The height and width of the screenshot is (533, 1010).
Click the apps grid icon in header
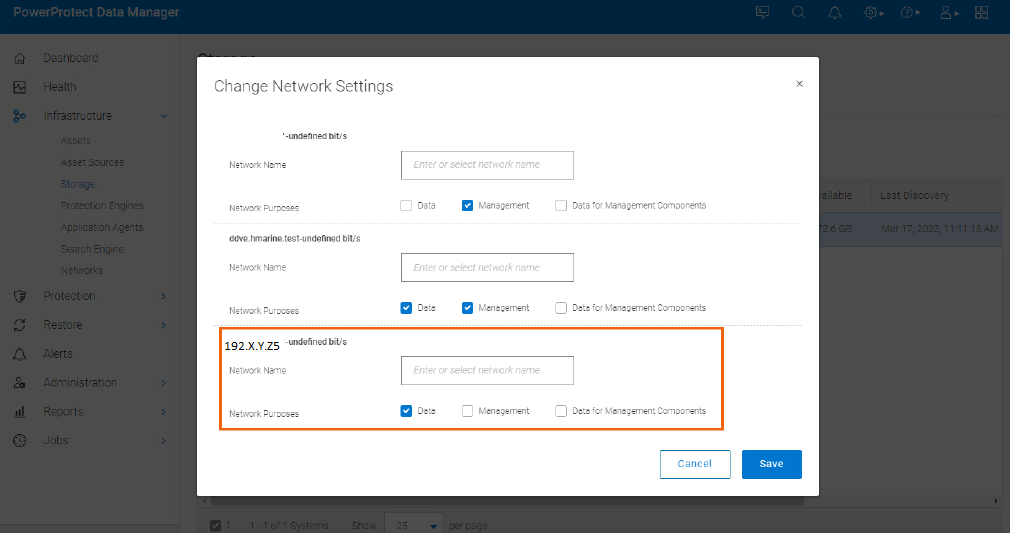(x=982, y=13)
